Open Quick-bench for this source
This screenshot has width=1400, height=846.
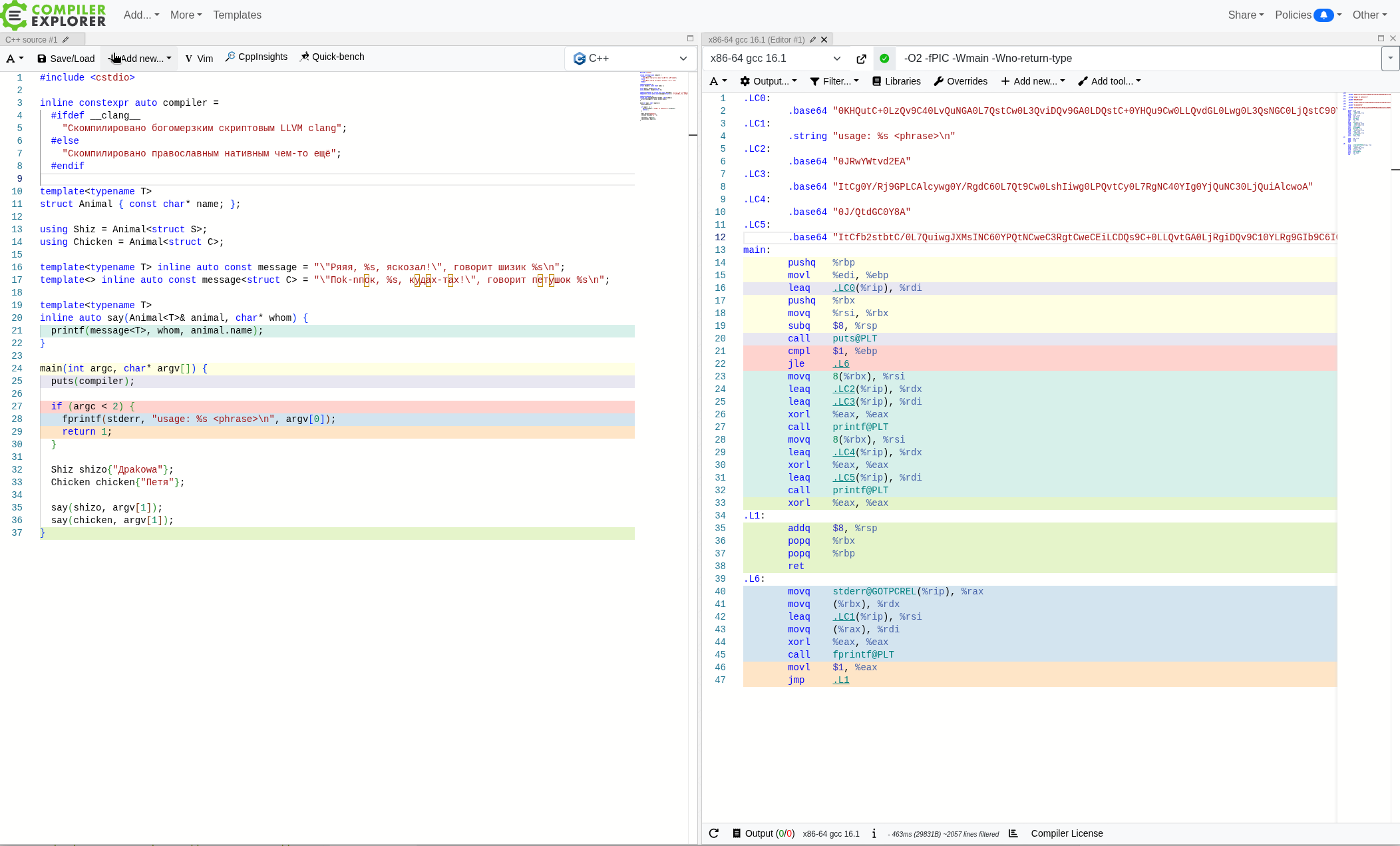332,57
